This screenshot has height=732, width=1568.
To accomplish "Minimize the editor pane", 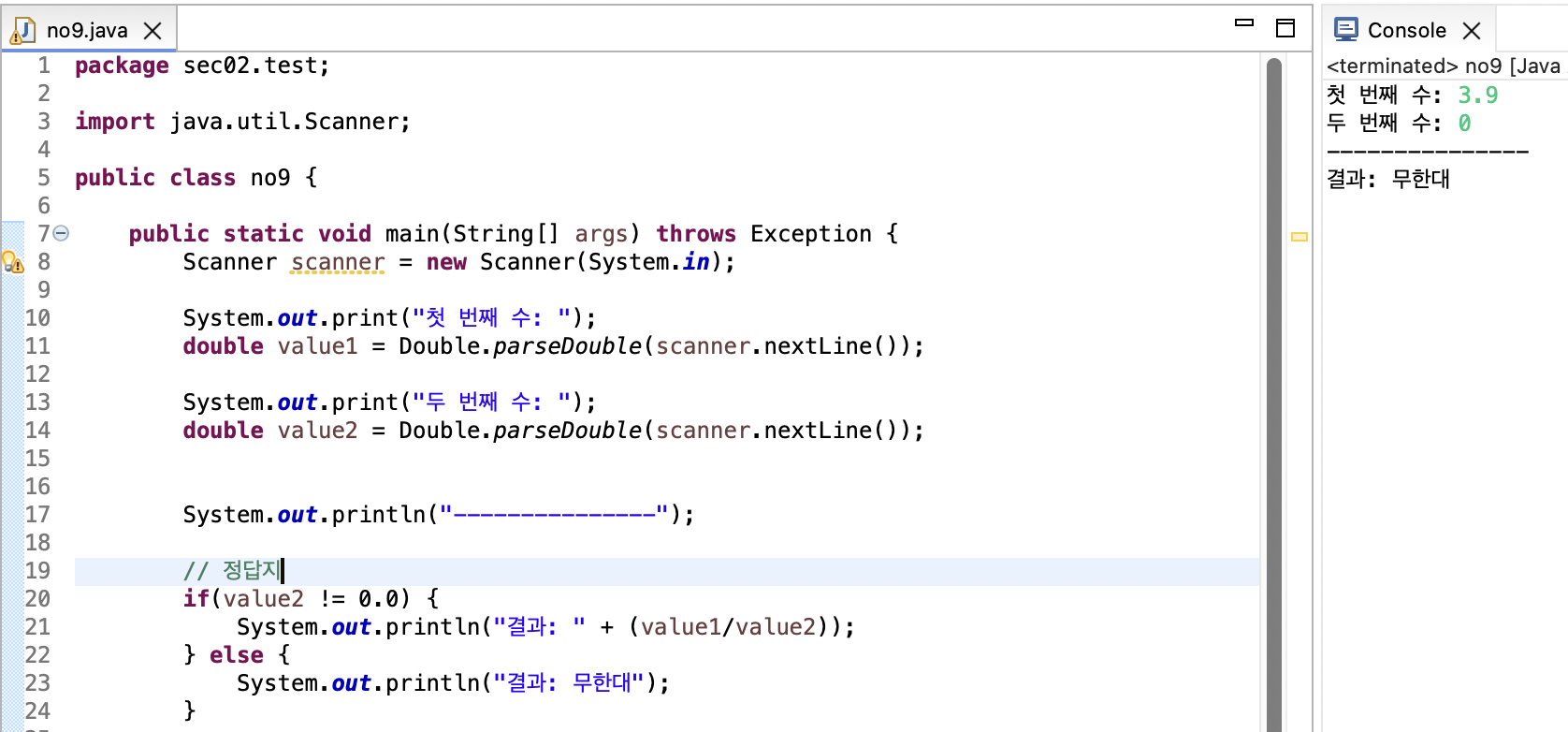I will click(1244, 22).
